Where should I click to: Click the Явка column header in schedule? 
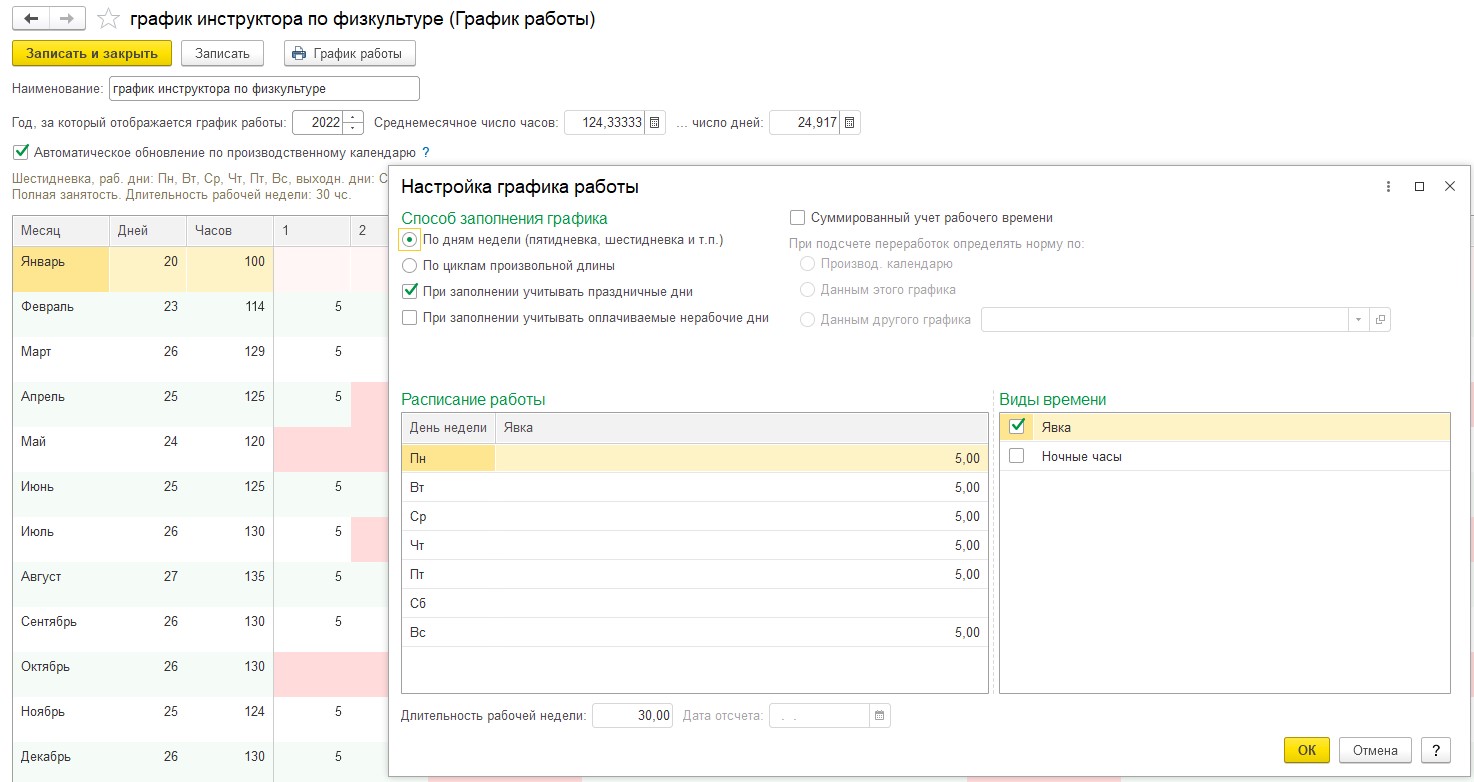point(741,428)
